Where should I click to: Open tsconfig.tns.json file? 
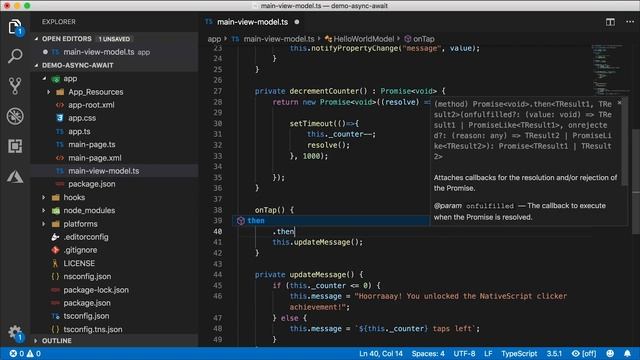tap(114, 329)
